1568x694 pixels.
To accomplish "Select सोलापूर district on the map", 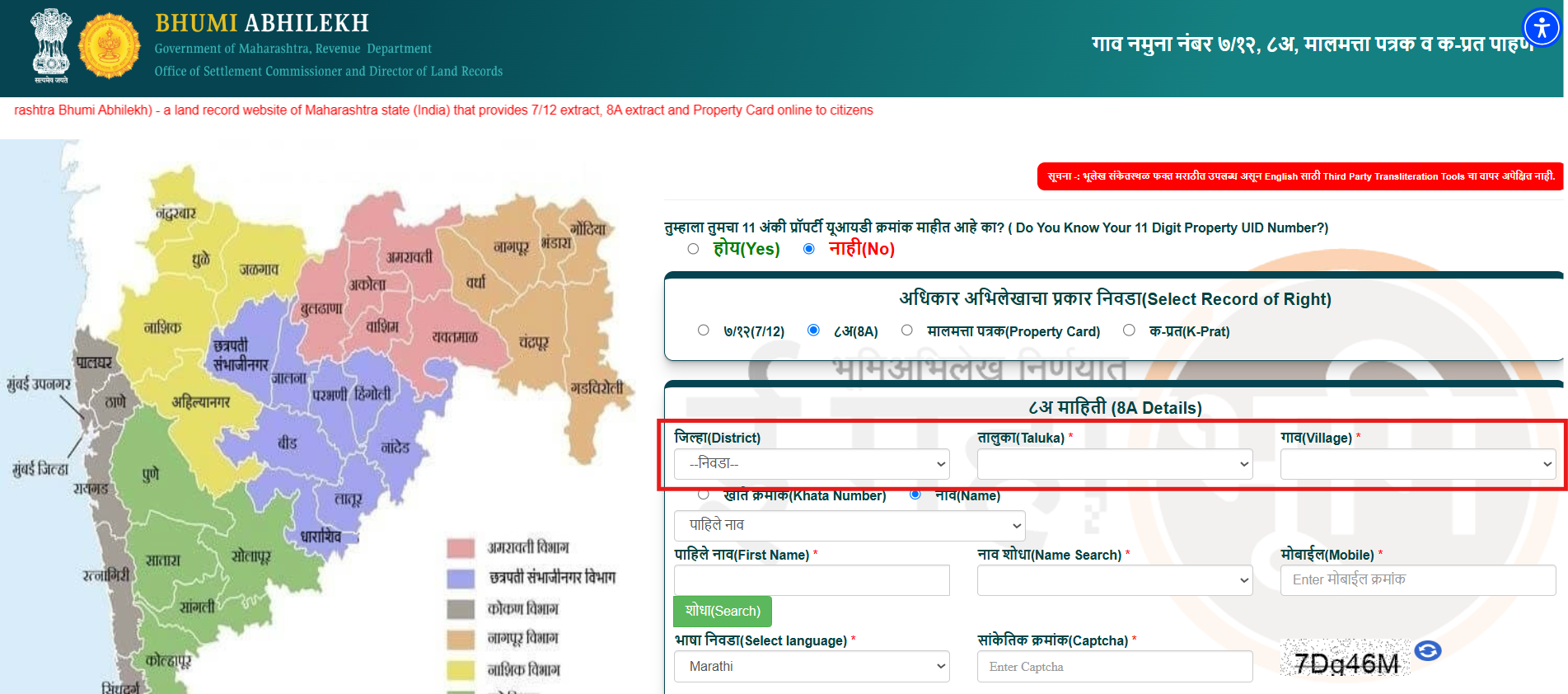I will pos(250,556).
